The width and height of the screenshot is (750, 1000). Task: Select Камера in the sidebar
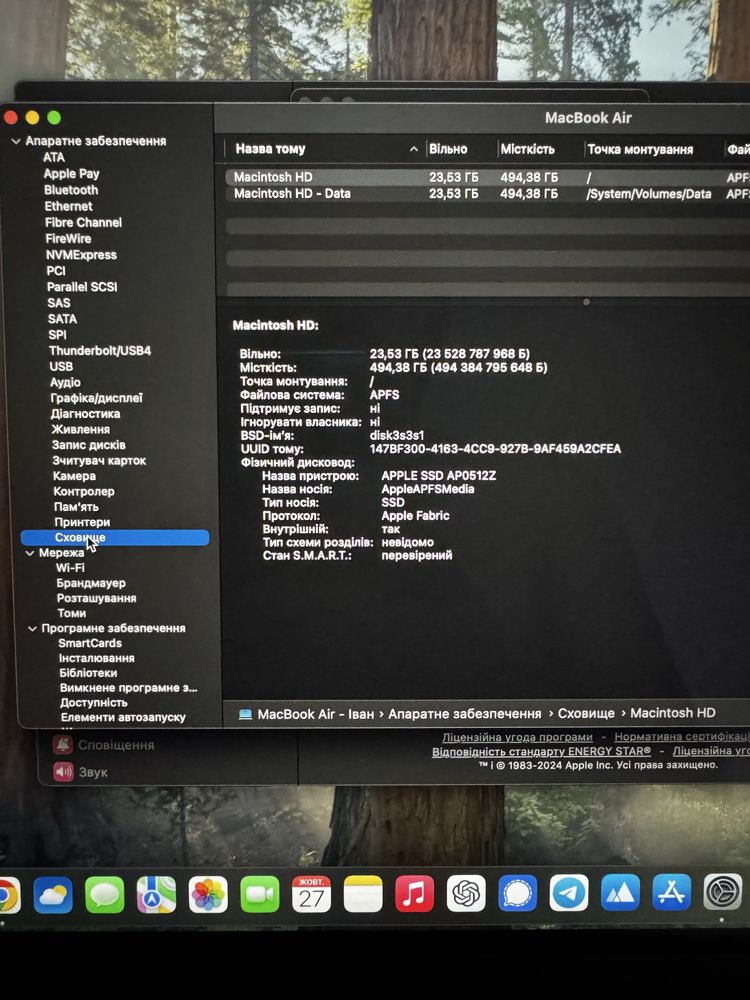click(74, 476)
